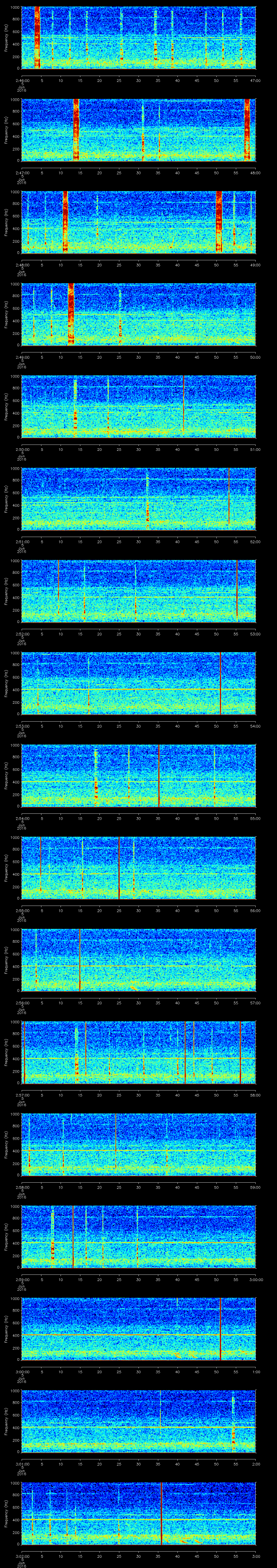Select the '57:00' end time label
277x1568 pixels.
pos(255,1003)
